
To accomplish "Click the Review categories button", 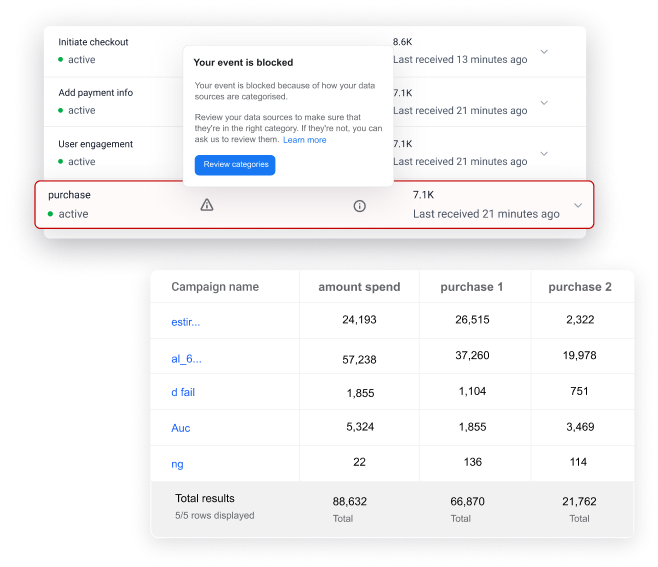I will coord(235,164).
